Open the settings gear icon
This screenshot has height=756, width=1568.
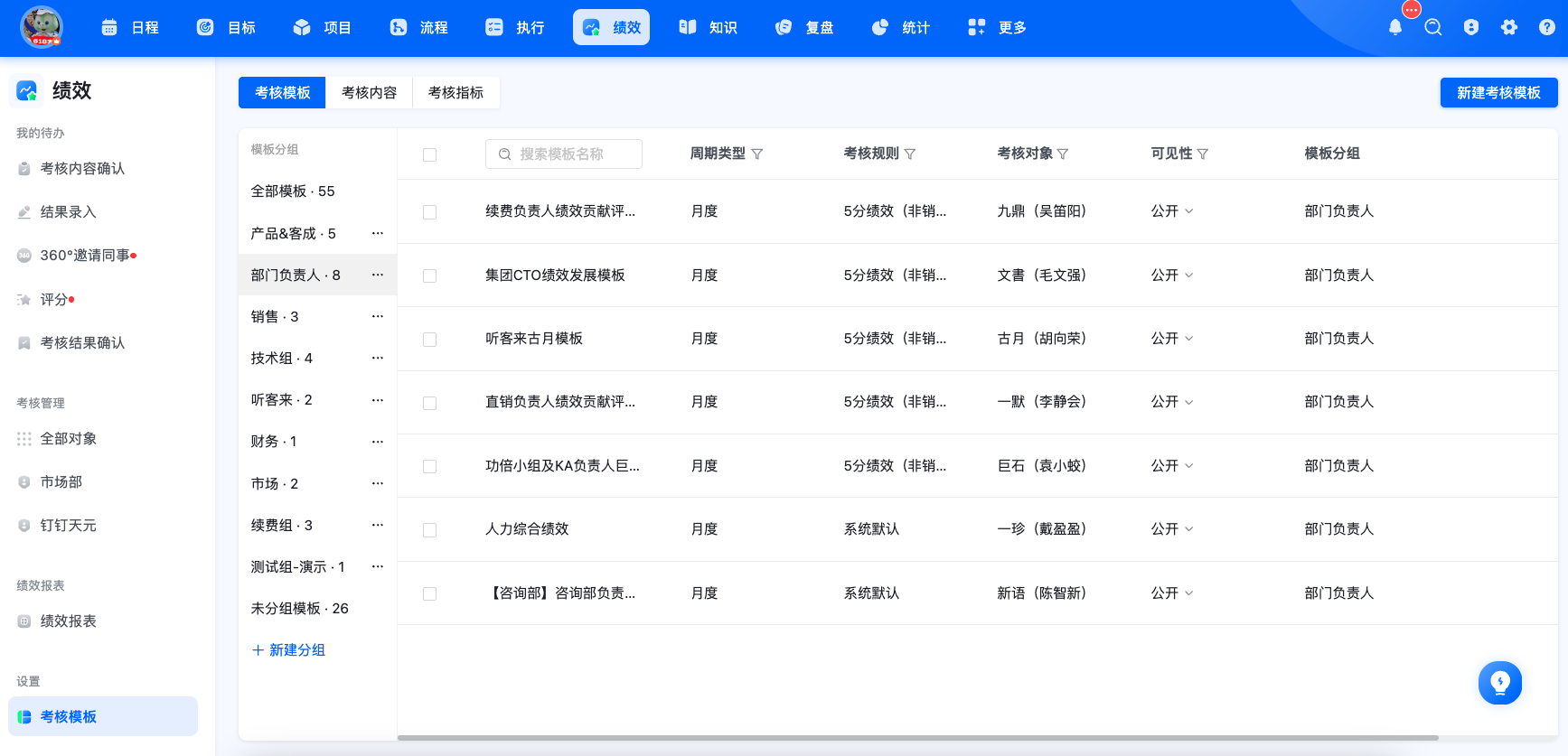tap(1509, 27)
